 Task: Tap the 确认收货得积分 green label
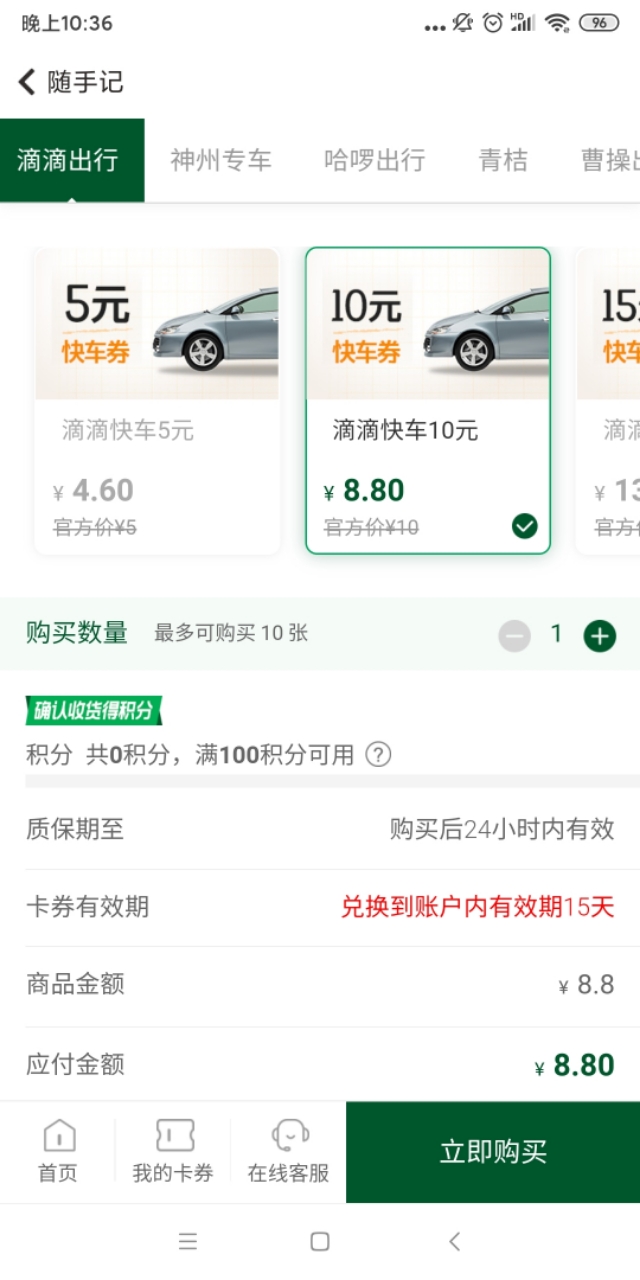tap(95, 711)
